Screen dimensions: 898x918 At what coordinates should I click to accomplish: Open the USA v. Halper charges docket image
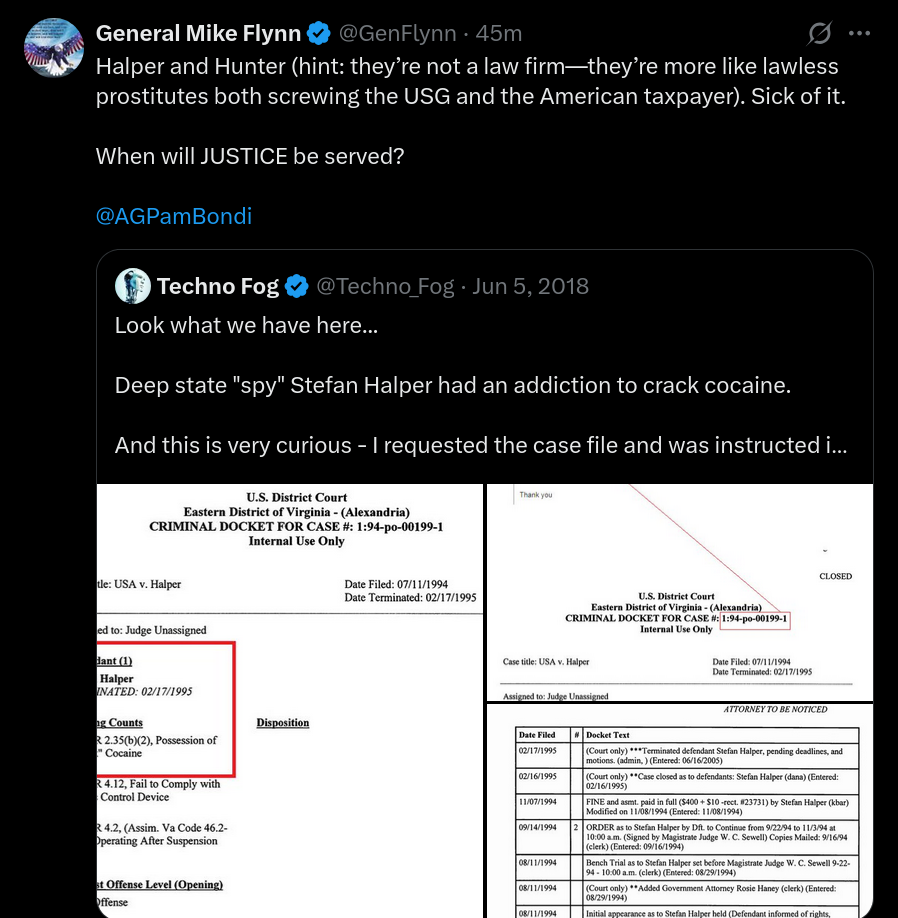click(x=290, y=701)
